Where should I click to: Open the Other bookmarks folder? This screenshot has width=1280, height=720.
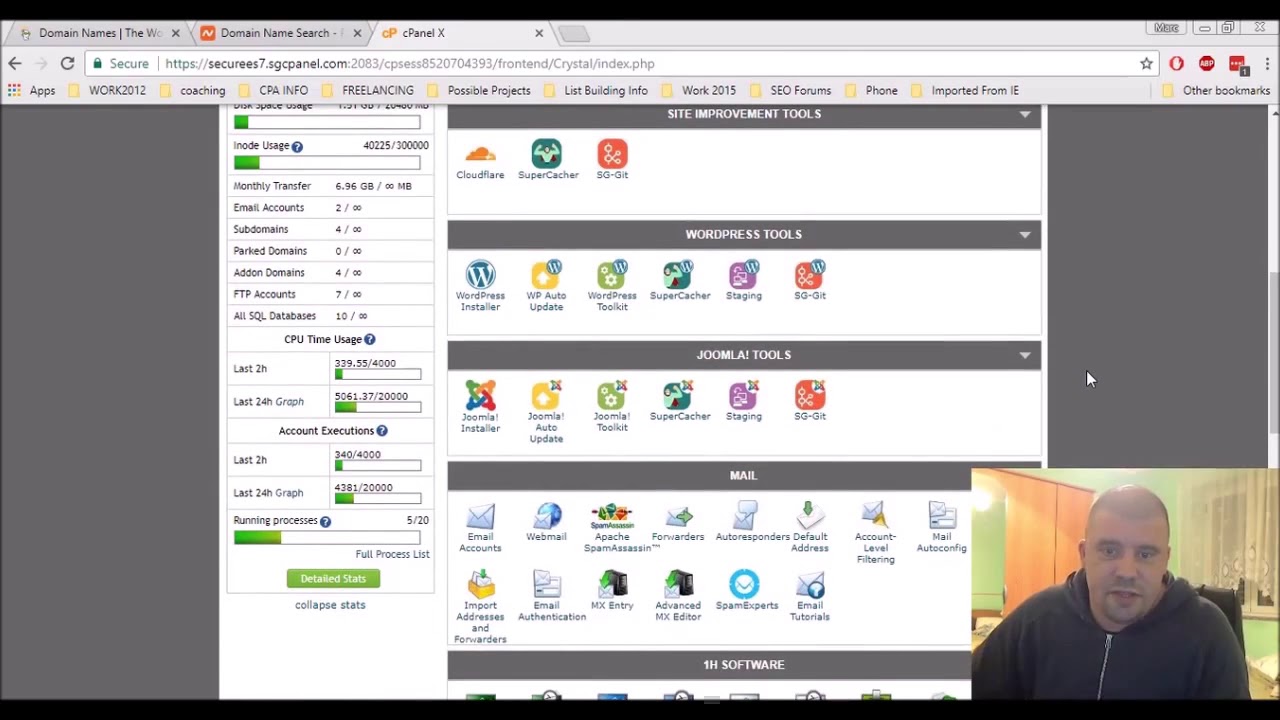pyautogui.click(x=1214, y=91)
